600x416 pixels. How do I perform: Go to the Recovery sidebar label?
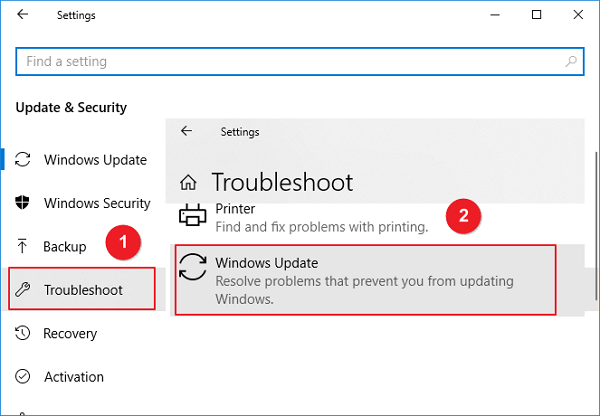70,334
